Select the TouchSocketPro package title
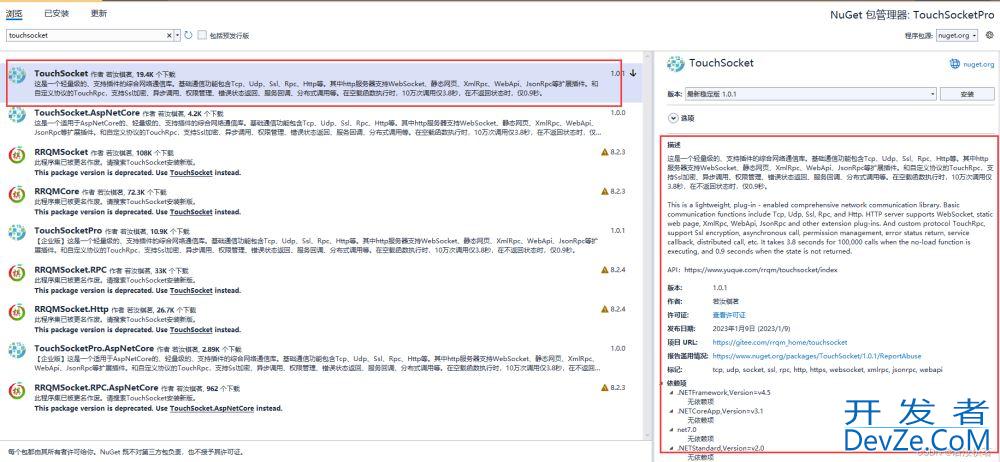The height and width of the screenshot is (462, 1000). pos(68,230)
